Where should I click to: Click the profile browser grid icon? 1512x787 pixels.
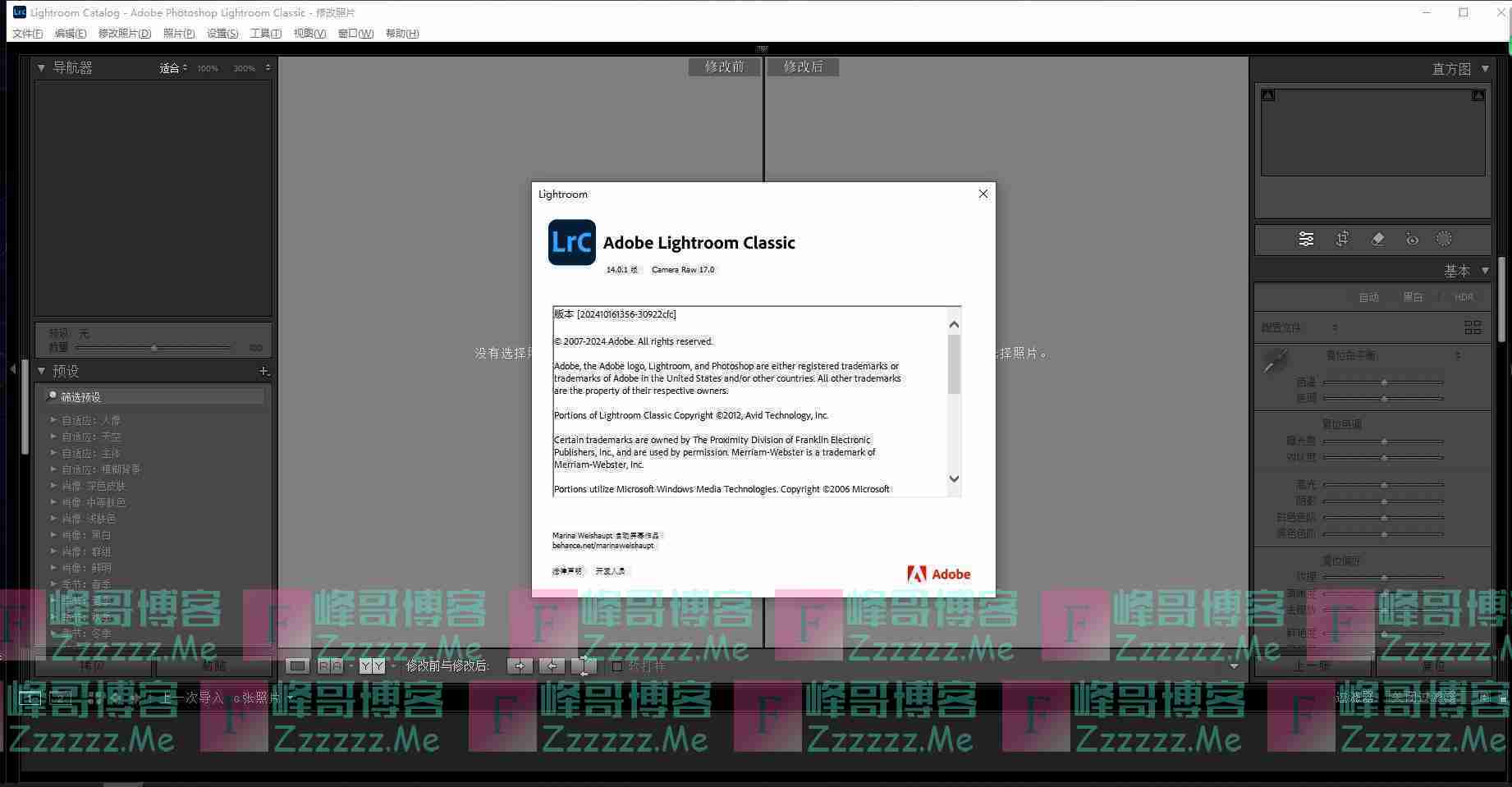[x=1473, y=327]
